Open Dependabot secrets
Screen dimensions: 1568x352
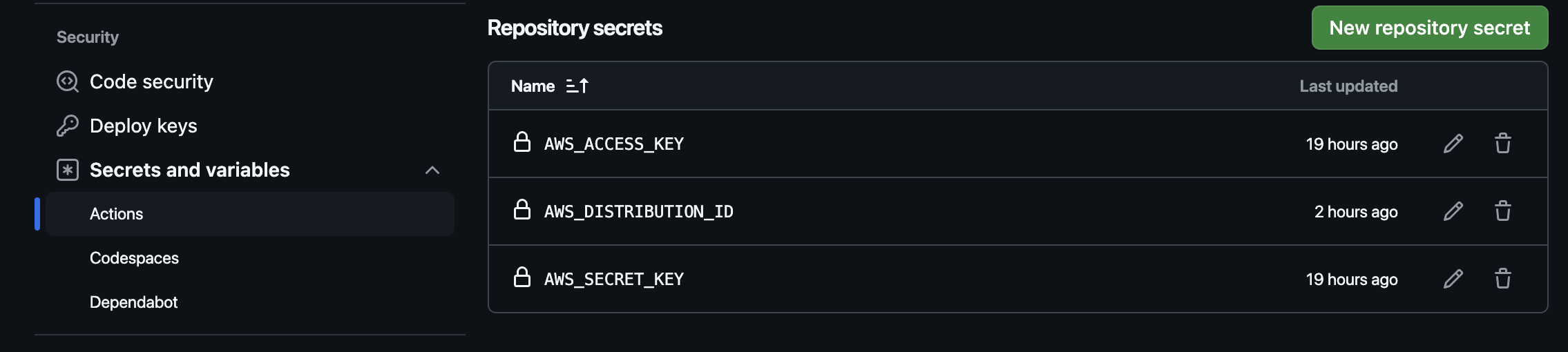[133, 302]
